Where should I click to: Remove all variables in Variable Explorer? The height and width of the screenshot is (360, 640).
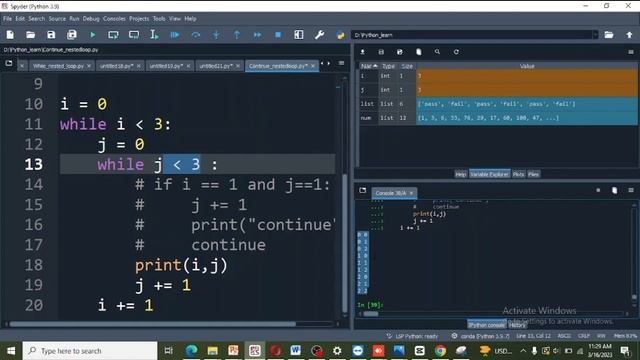tap(418, 52)
